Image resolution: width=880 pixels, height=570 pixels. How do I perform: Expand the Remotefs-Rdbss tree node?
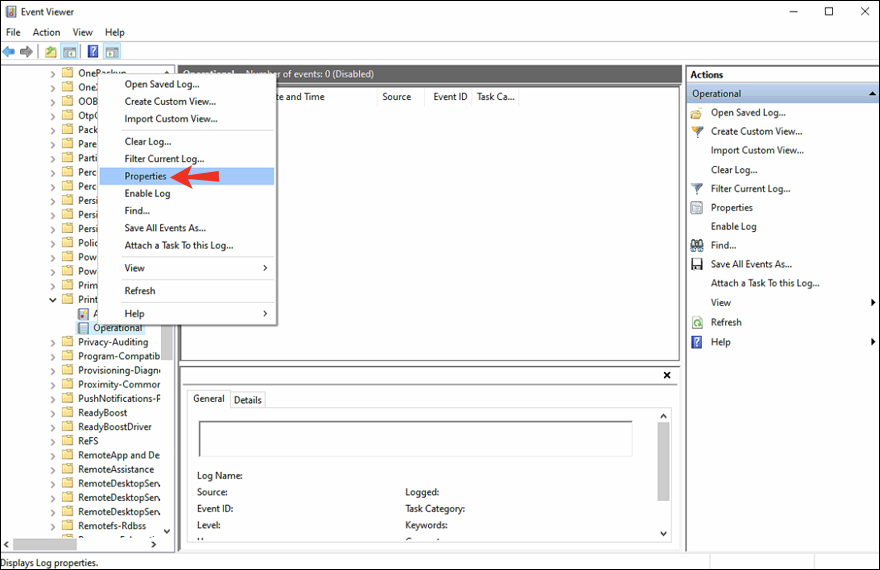point(53,526)
